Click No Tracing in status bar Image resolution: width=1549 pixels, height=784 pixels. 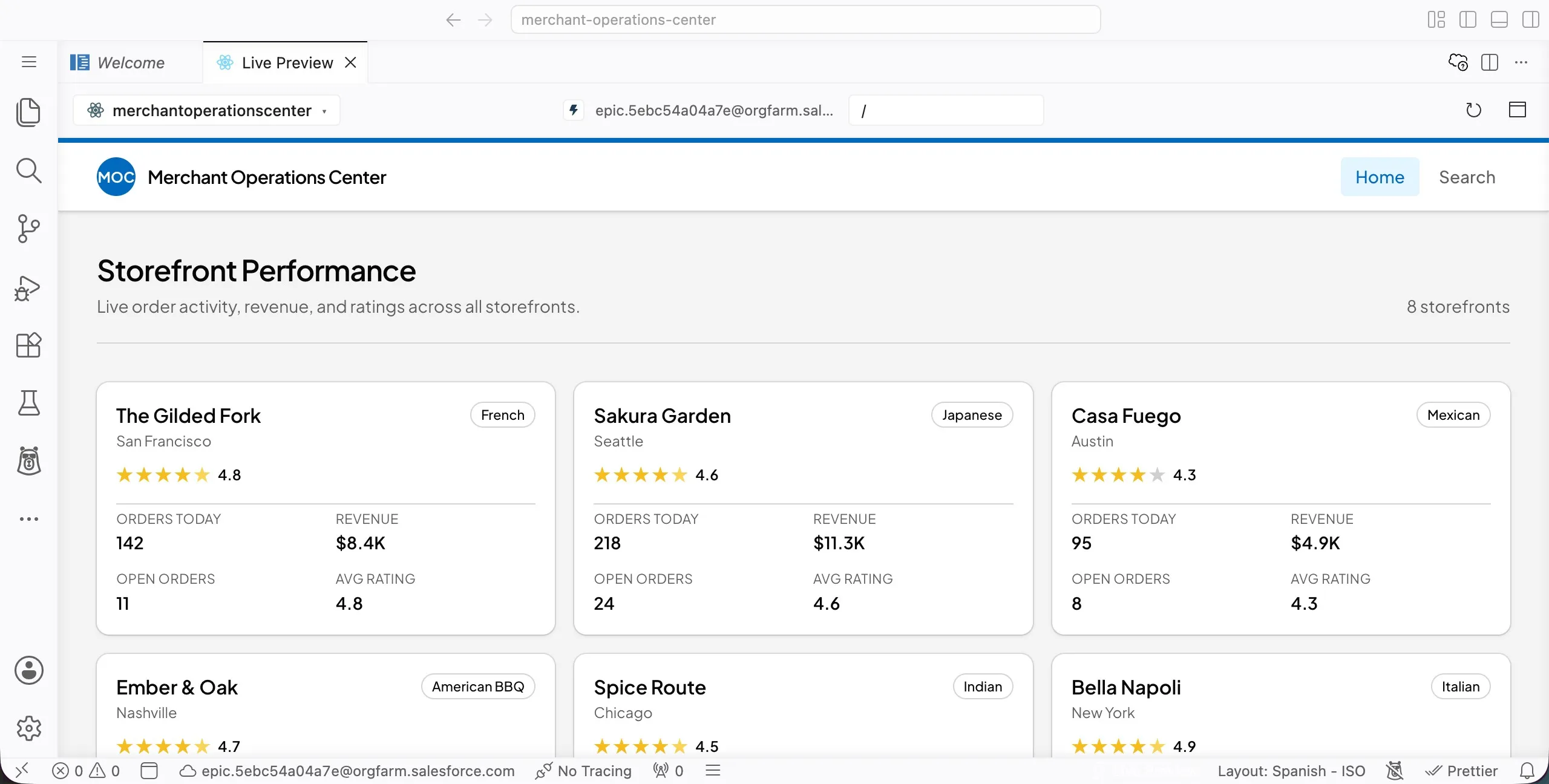(x=583, y=771)
